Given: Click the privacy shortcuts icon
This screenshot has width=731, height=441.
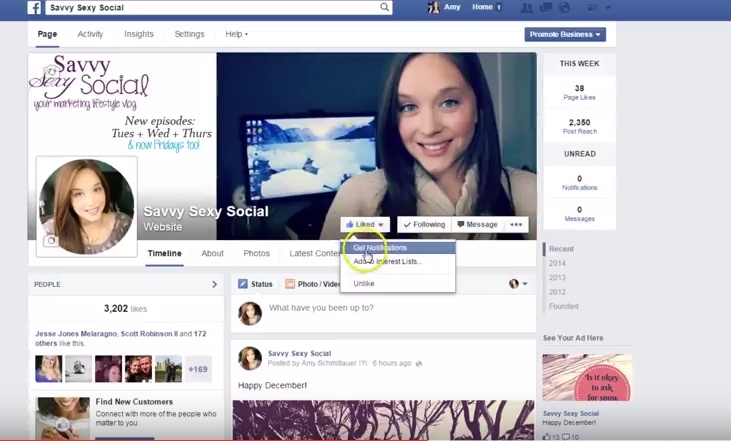Looking at the screenshot, I should [x=592, y=8].
